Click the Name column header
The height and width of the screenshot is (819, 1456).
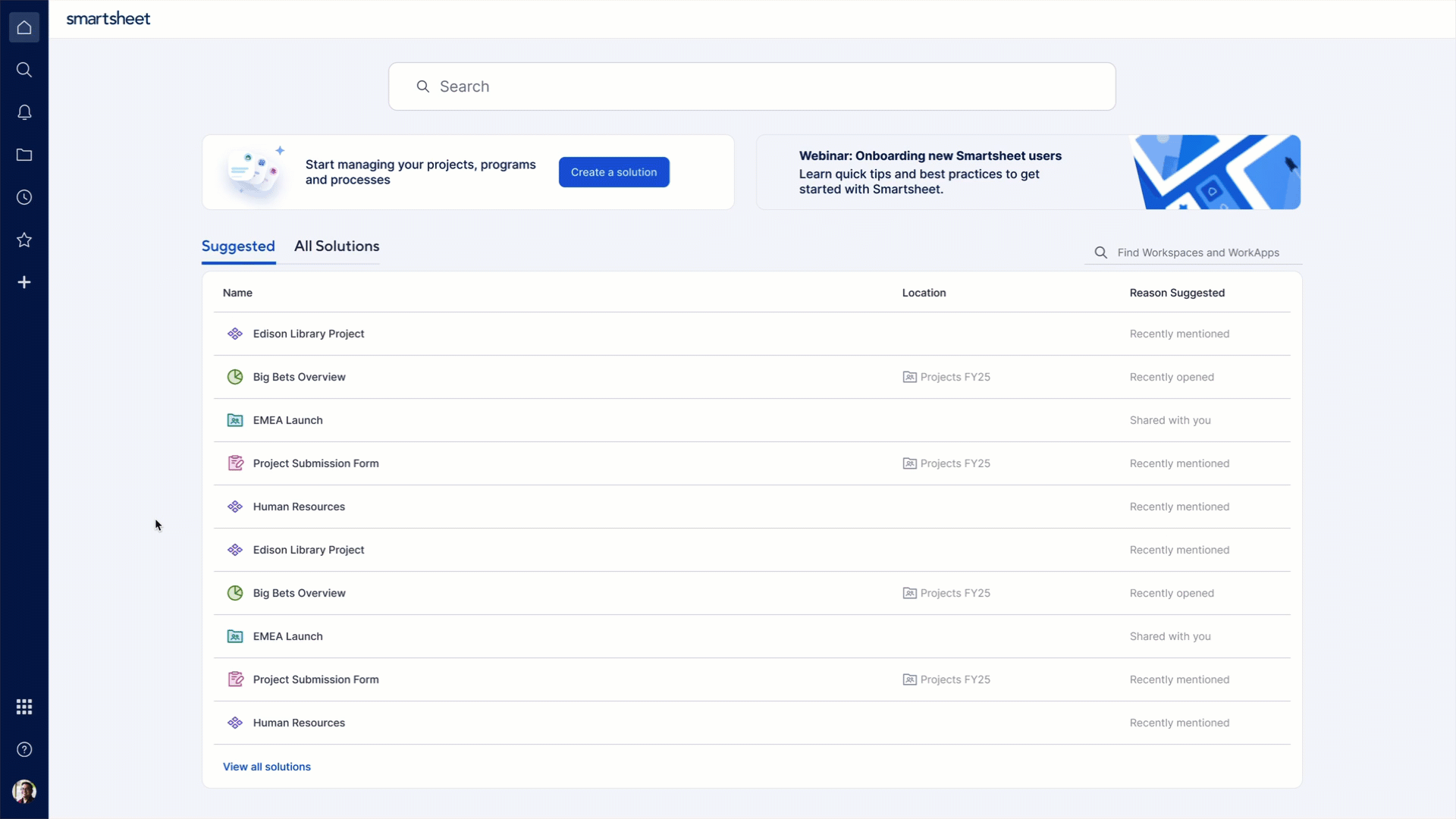point(237,293)
